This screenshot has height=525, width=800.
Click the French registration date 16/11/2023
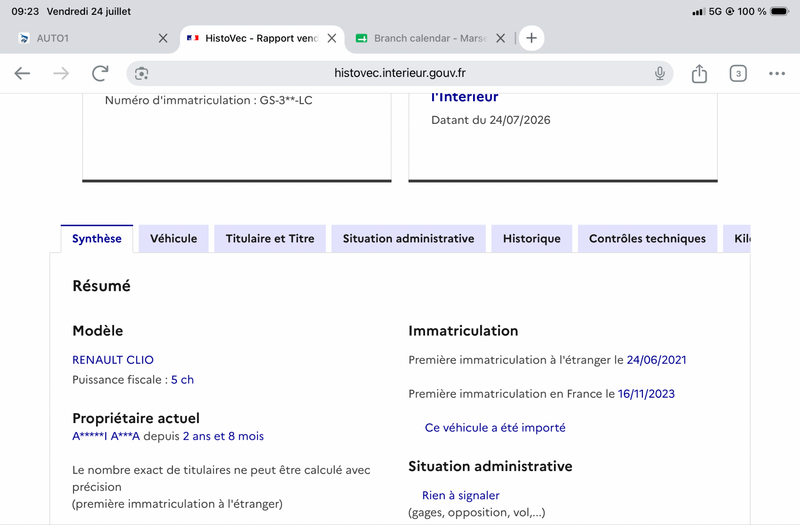[646, 394]
